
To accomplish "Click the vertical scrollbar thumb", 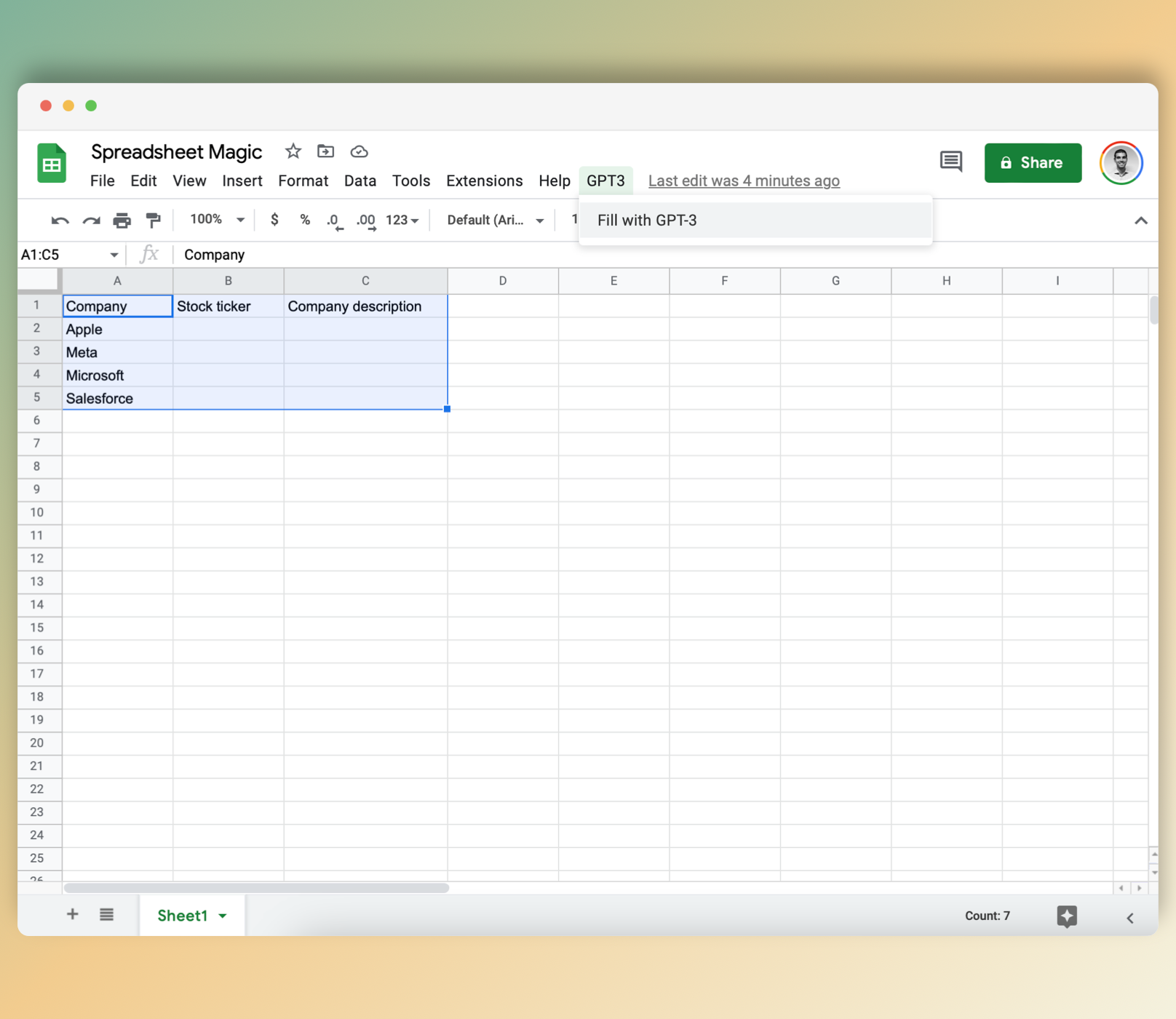I will tap(1153, 310).
